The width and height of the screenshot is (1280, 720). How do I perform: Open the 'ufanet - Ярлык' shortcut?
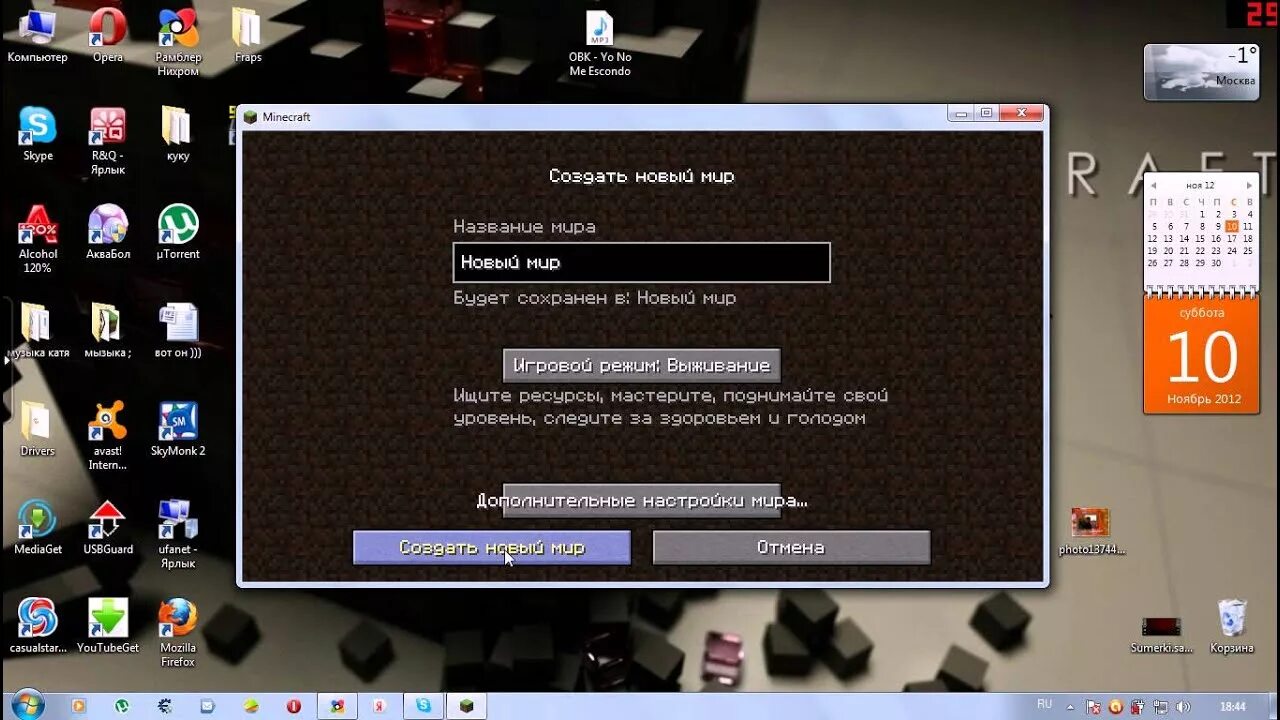click(178, 533)
